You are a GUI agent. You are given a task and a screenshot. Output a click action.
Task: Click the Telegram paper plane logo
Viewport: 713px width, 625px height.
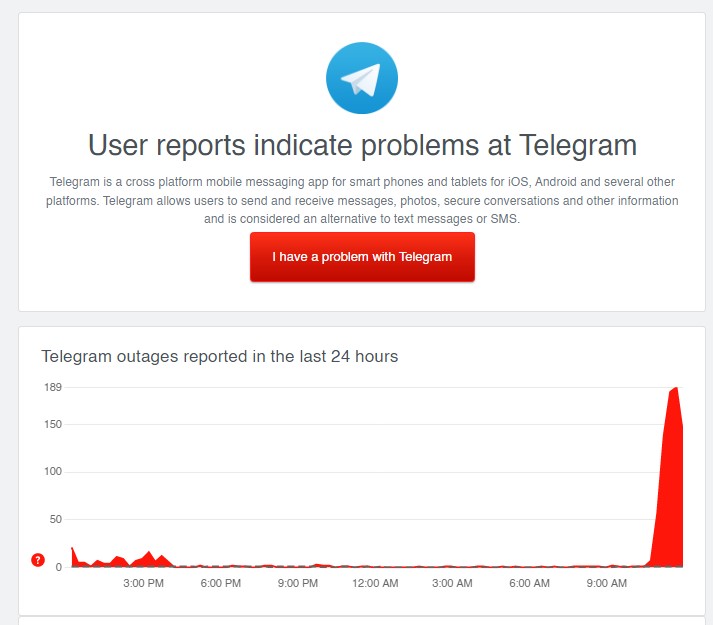click(362, 80)
